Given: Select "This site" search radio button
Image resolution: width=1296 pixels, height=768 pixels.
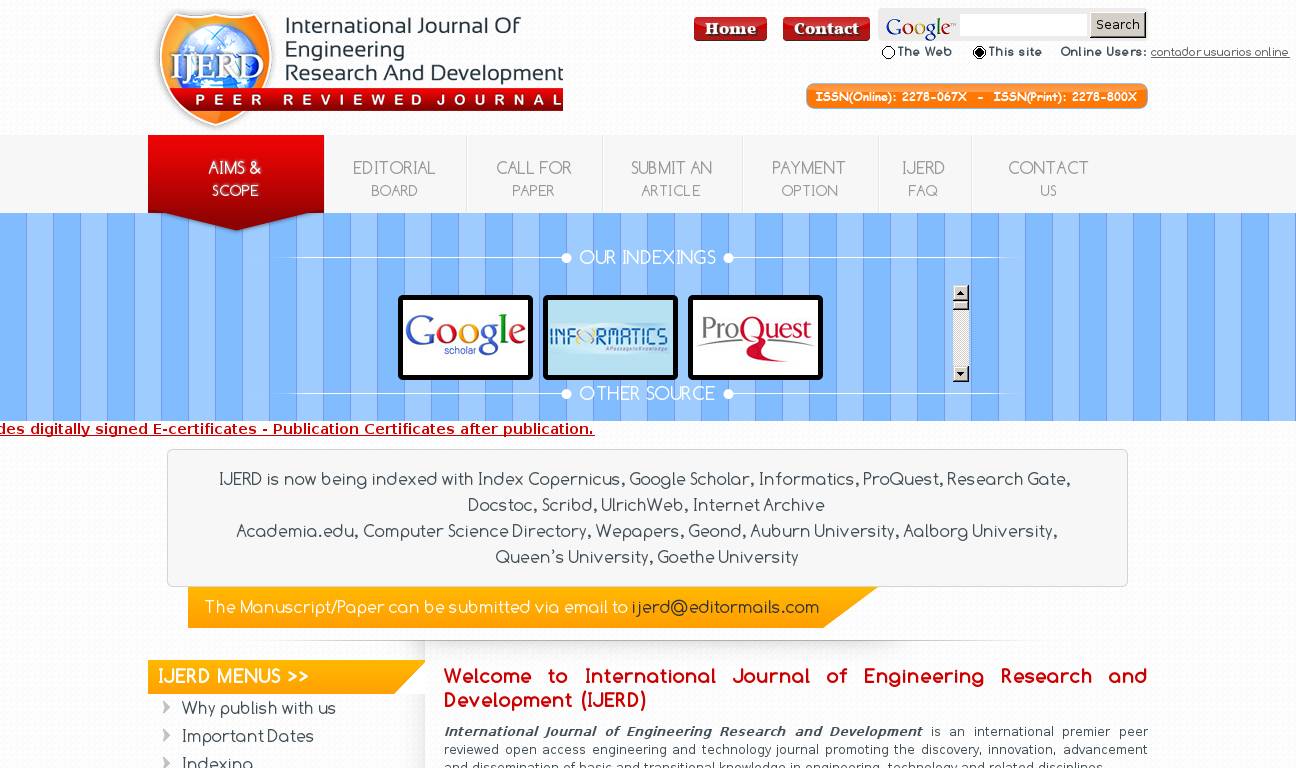Looking at the screenshot, I should tap(979, 53).
